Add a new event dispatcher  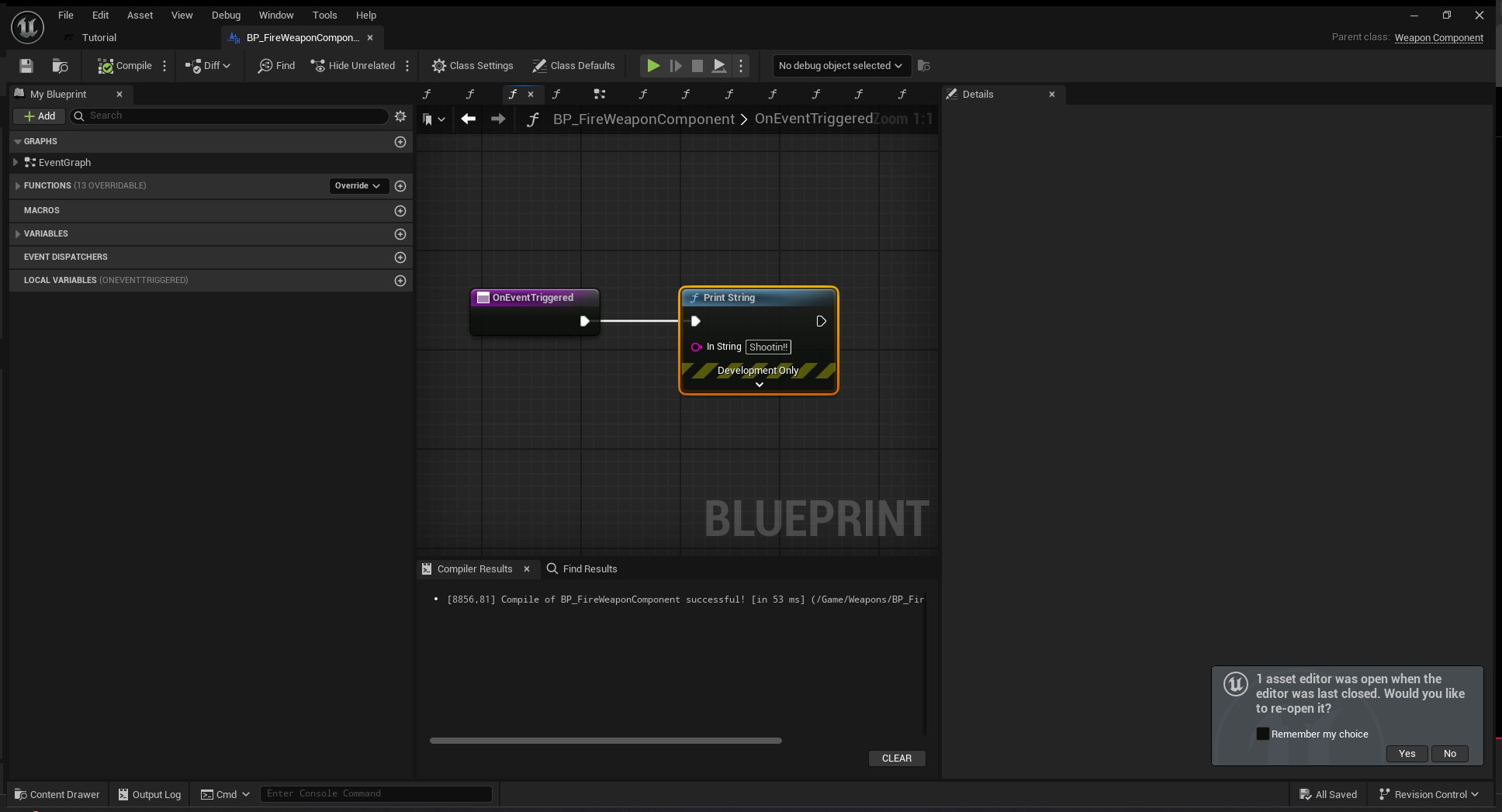[400, 257]
